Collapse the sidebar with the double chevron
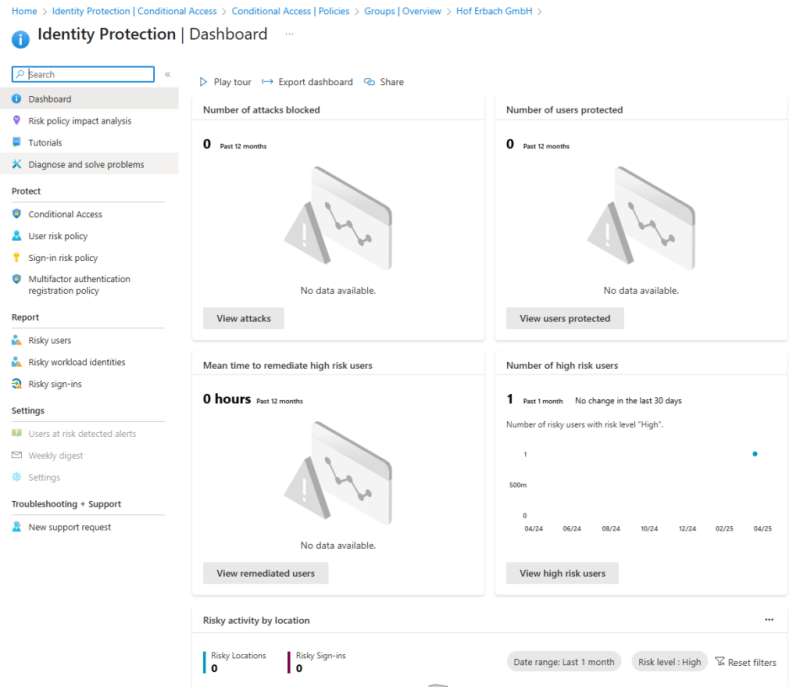This screenshot has height=687, width=800. tap(166, 73)
